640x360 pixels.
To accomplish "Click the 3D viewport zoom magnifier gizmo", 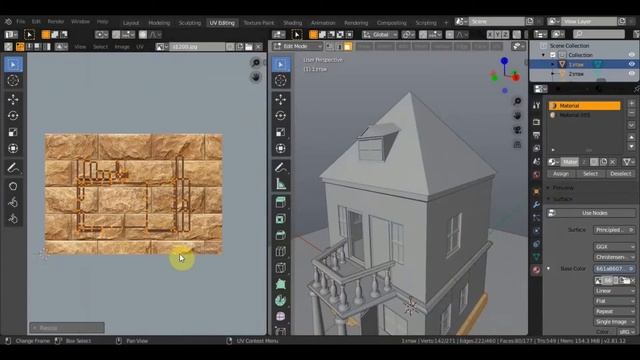I will pyautogui.click(x=517, y=101).
